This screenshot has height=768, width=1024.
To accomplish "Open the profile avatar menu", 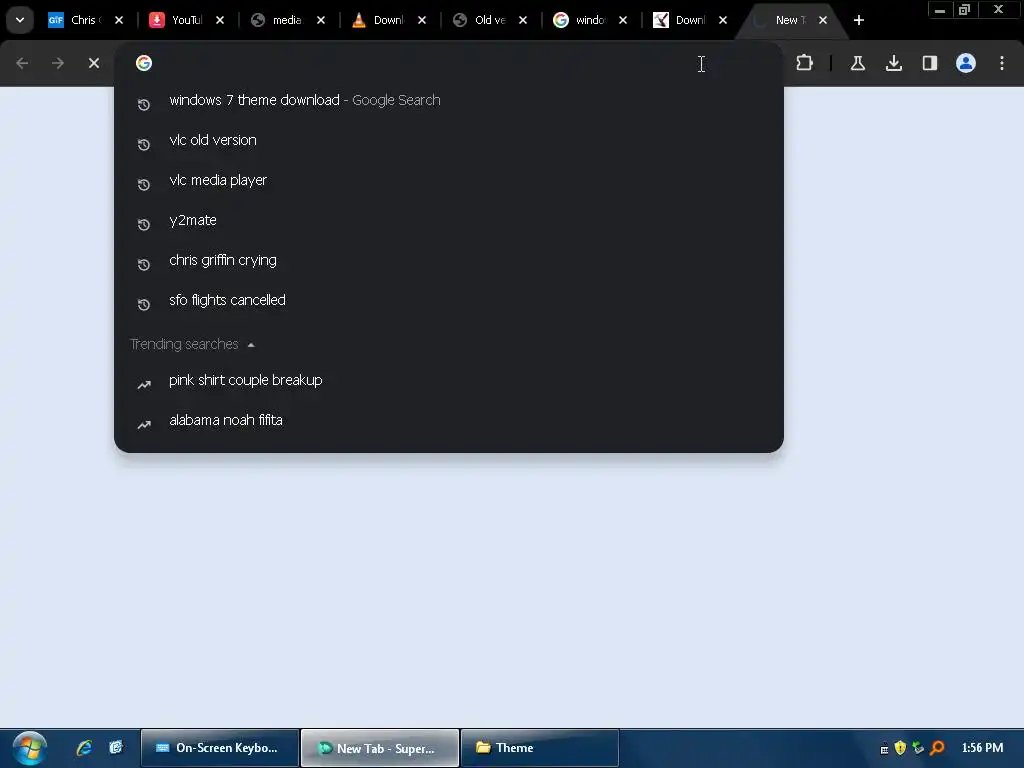I will click(x=966, y=63).
